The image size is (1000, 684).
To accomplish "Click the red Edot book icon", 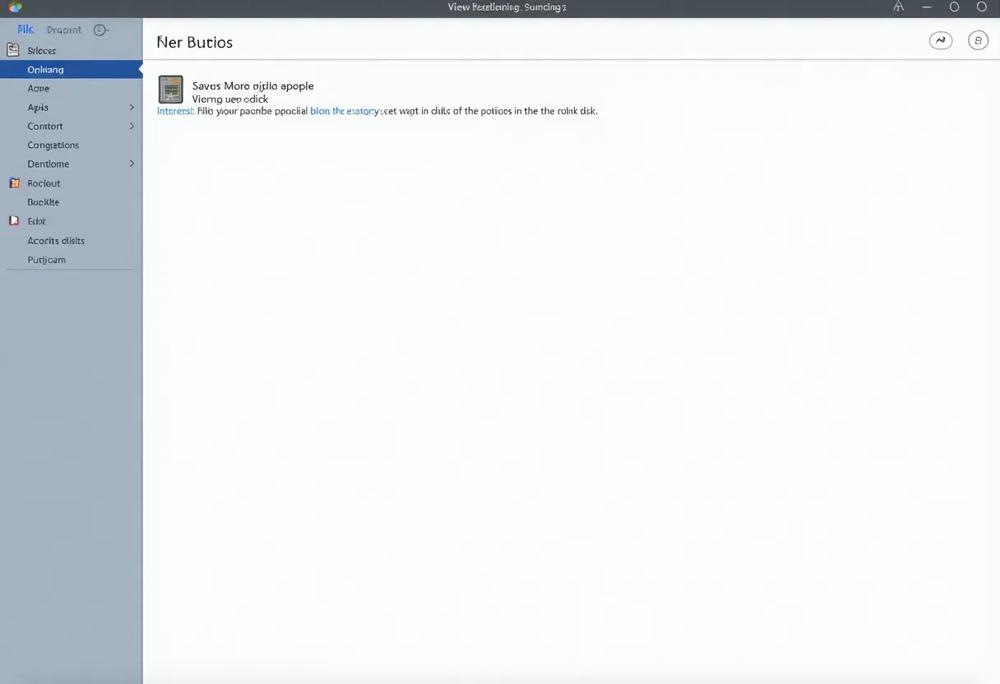I will point(14,221).
